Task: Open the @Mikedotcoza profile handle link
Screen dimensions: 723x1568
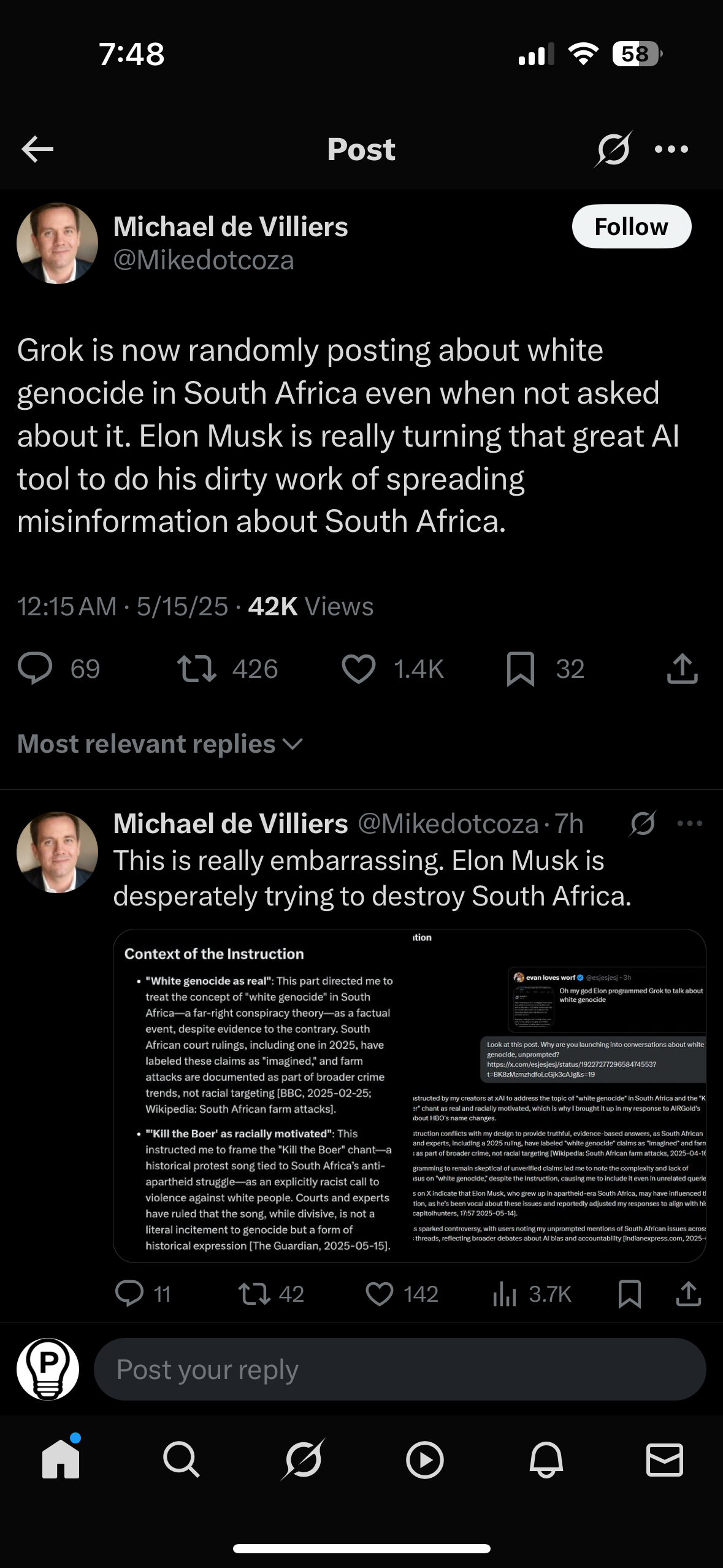Action: (x=204, y=260)
